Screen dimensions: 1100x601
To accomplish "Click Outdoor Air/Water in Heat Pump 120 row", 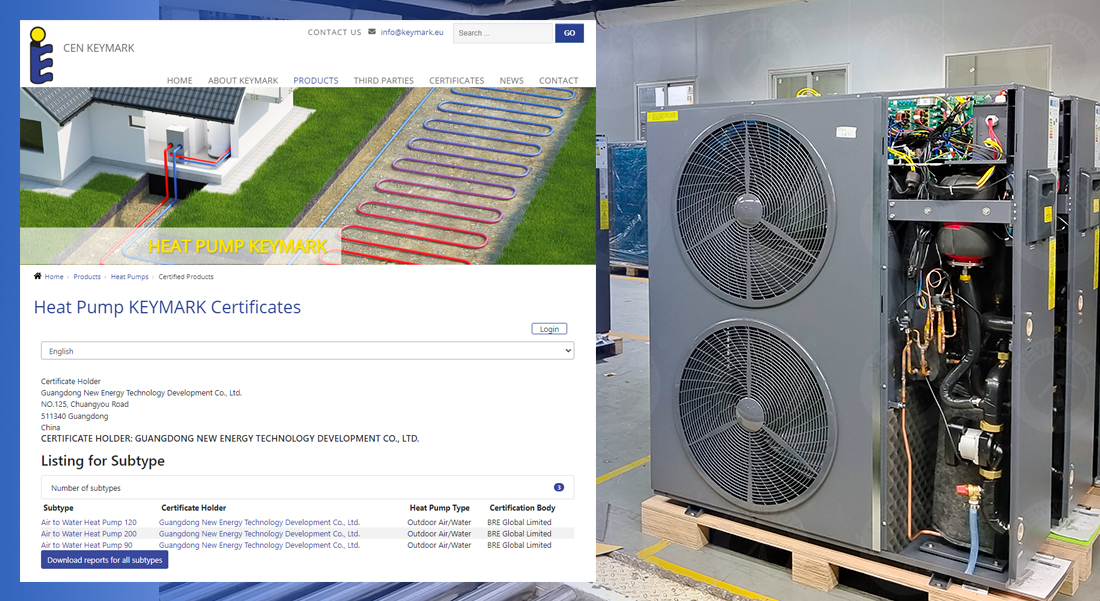I will click(439, 522).
